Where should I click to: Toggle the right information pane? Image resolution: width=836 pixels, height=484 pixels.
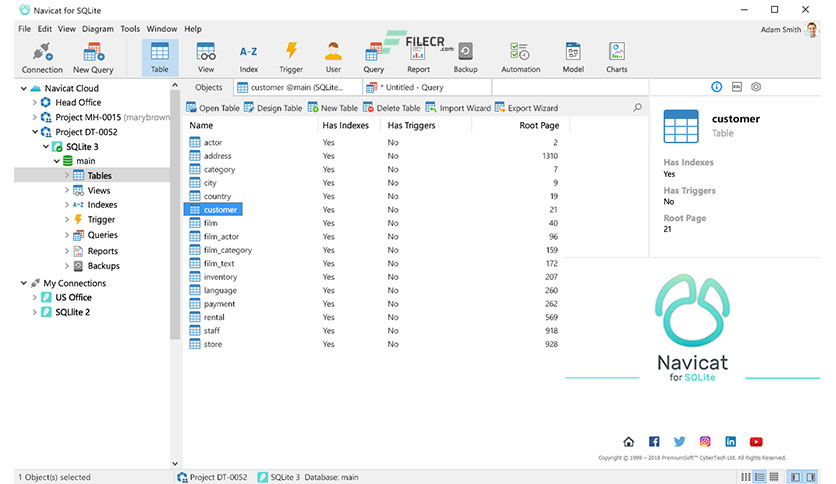point(810,477)
